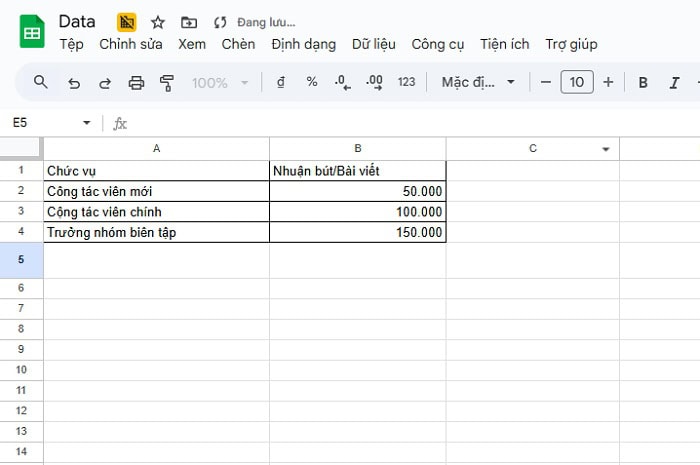Image resolution: width=700 pixels, height=465 pixels.
Task: Open the Định dạng menu
Action: tap(303, 44)
